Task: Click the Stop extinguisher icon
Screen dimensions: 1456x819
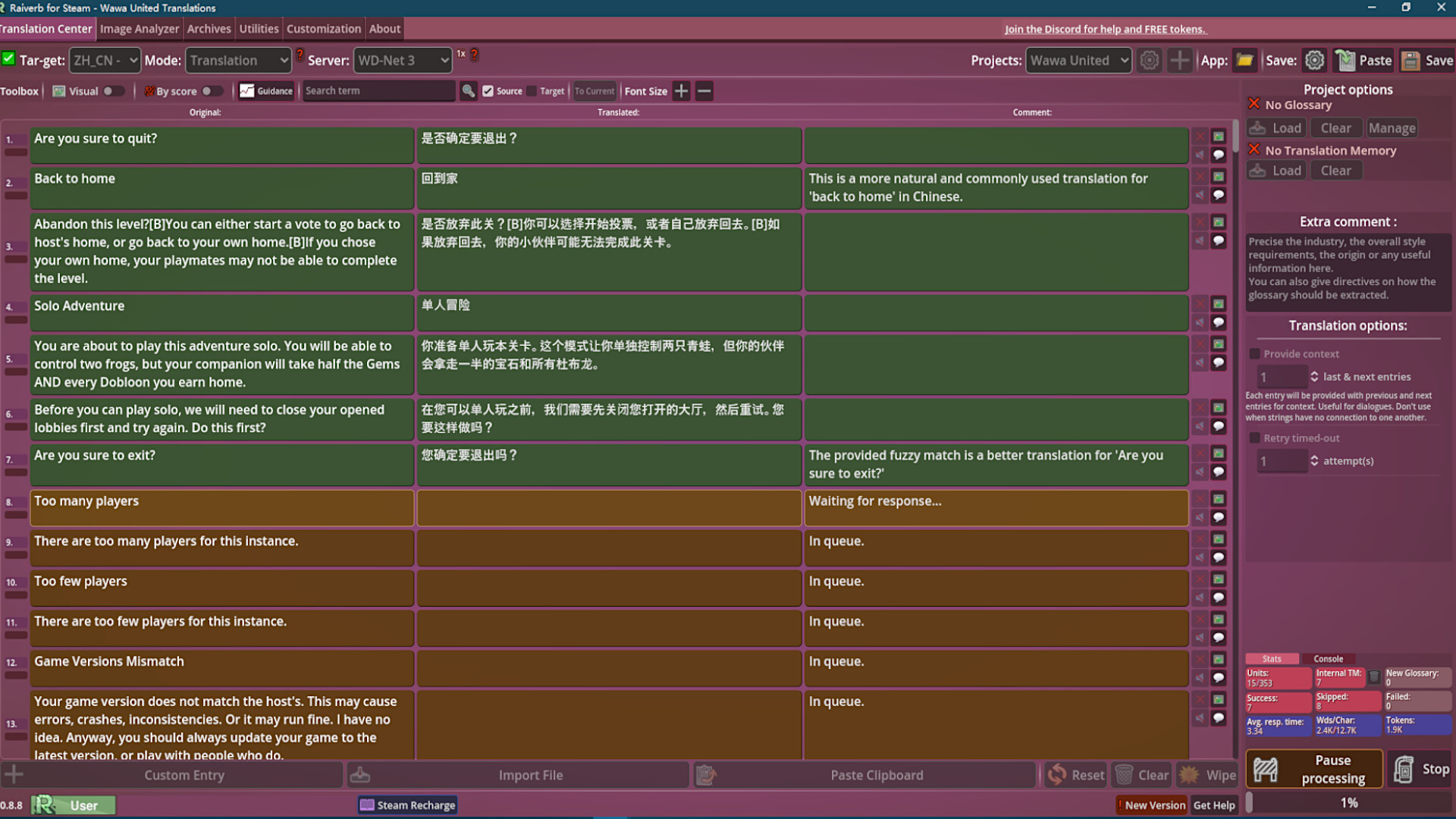Action: click(x=1404, y=769)
